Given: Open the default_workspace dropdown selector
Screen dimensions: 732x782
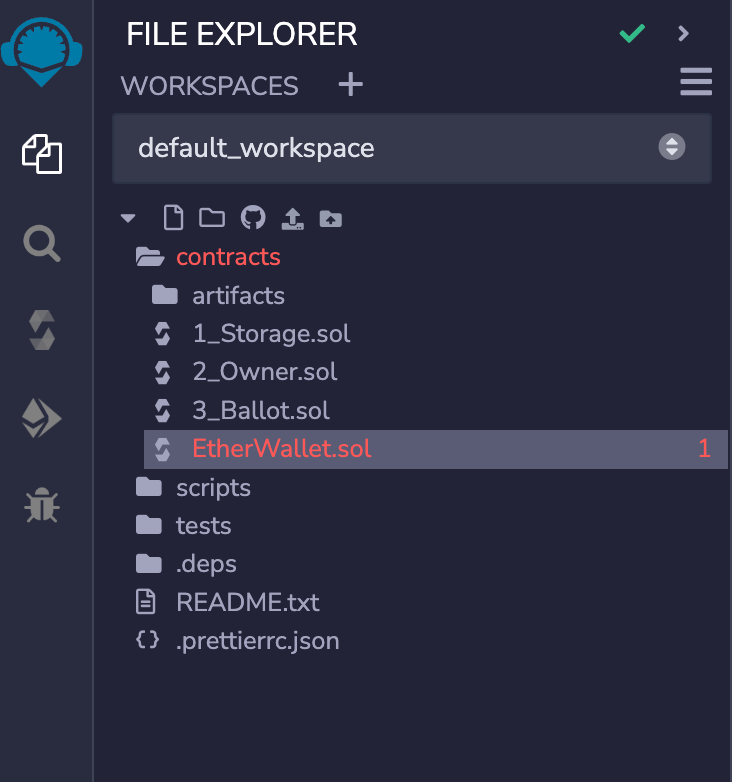Looking at the screenshot, I should (412, 148).
